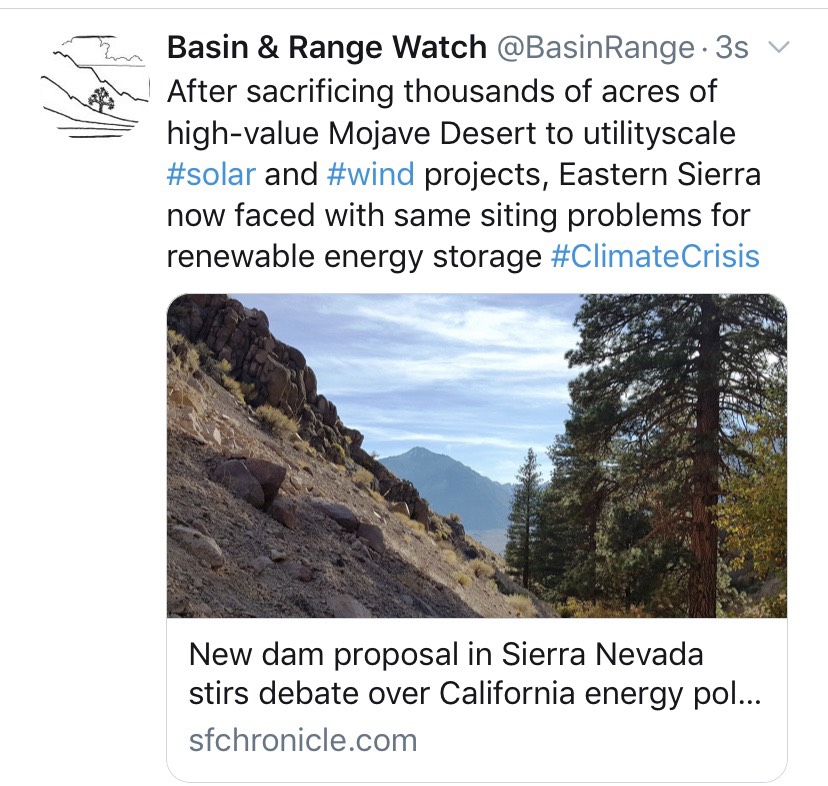The height and width of the screenshot is (786, 828).
Task: Click the 'utilityscale' word in tweet
Action: click(659, 133)
